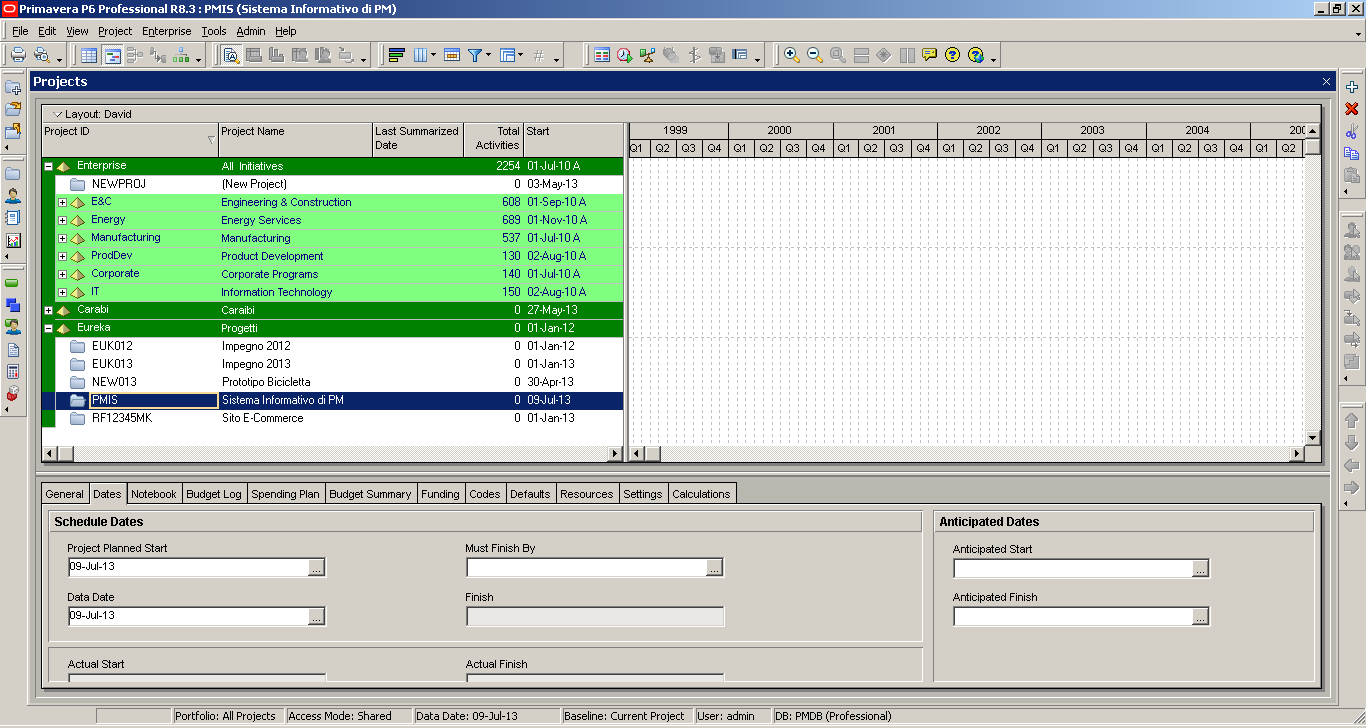The height and width of the screenshot is (728, 1366).
Task: Switch to the General tab
Action: [65, 494]
